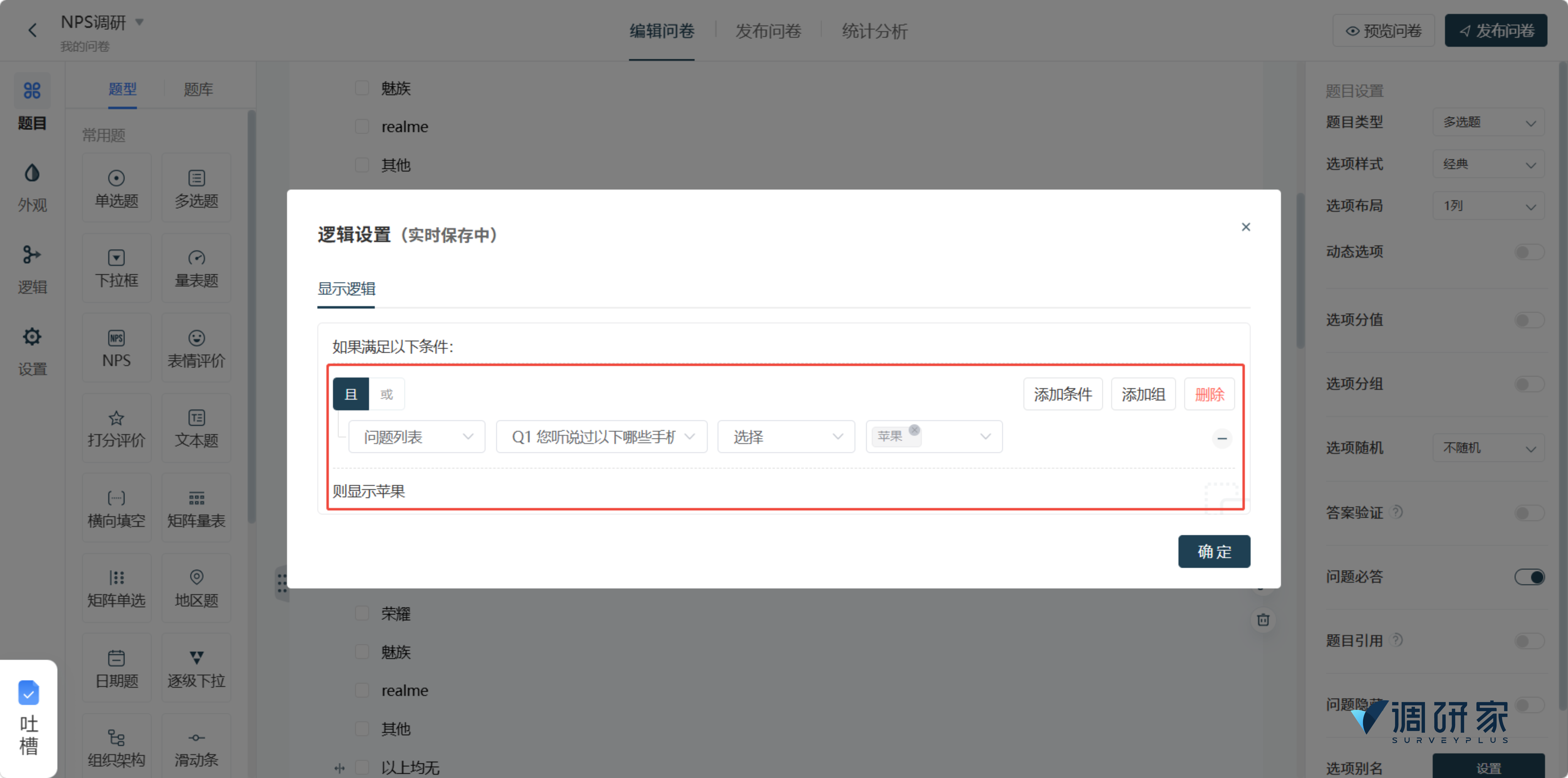Screen dimensions: 1568x778
Task: Close the 逻辑设置 dialog
Action: click(x=1245, y=227)
